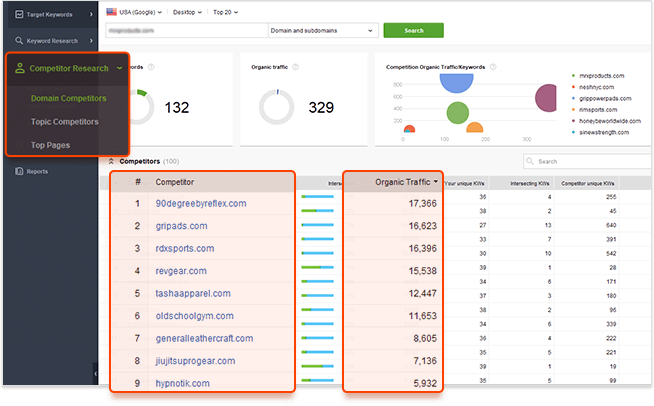Click the Reports document icon
654x406 pixels.
pyautogui.click(x=19, y=171)
